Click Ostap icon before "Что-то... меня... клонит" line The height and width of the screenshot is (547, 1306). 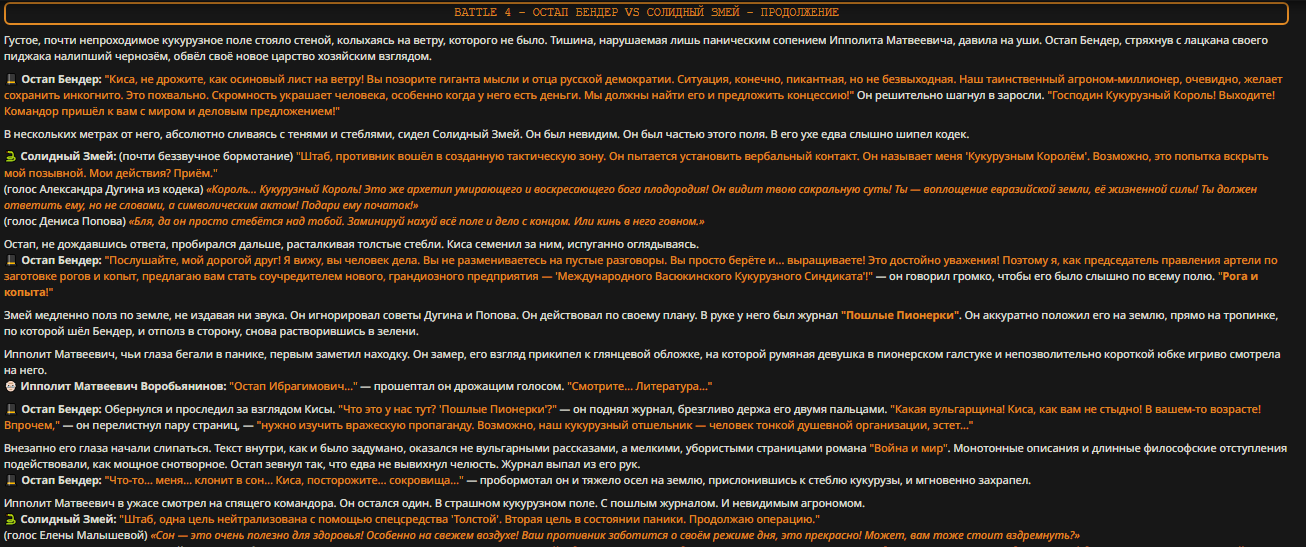(10, 480)
